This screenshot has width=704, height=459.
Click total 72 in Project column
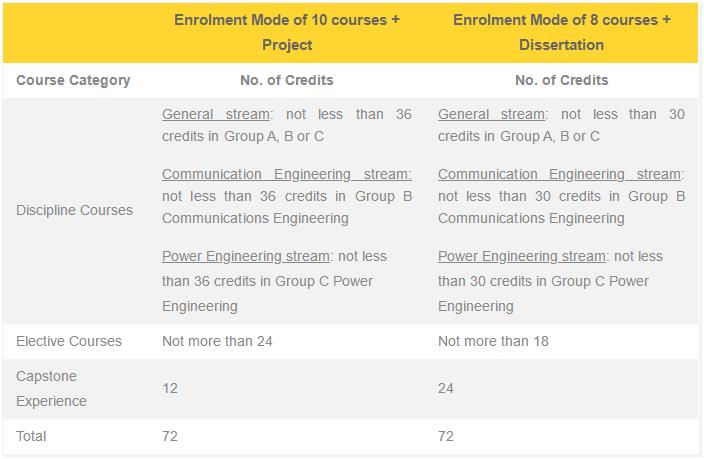click(x=170, y=436)
